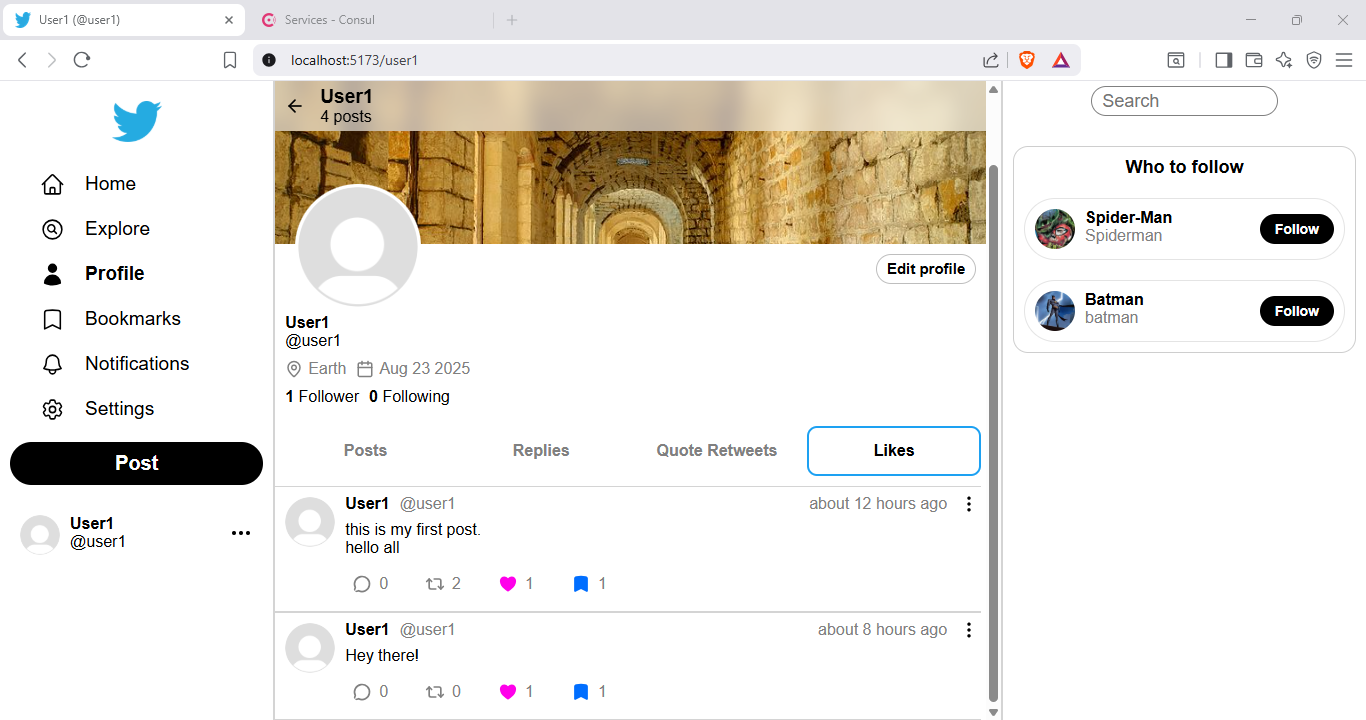Toggle bookmark on the "Hey there!" post
This screenshot has width=1366, height=720.
click(581, 692)
